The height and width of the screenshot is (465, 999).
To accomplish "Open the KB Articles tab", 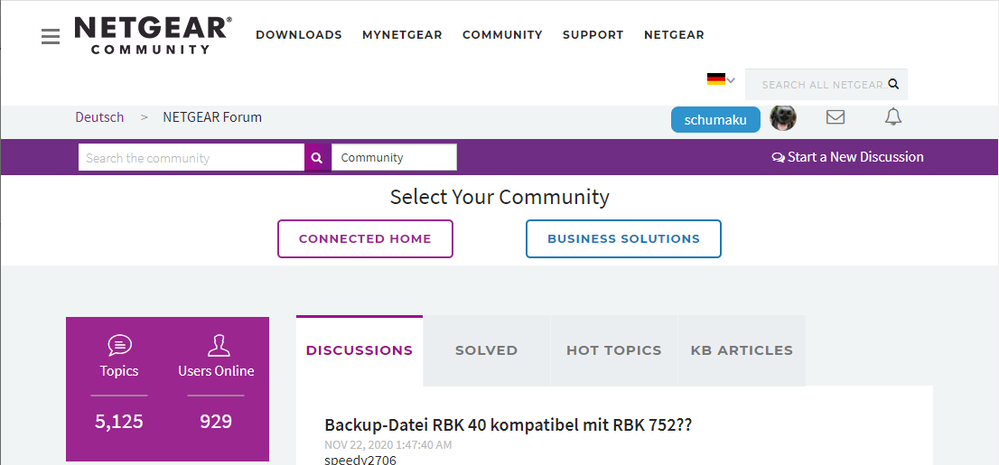I will pyautogui.click(x=741, y=350).
